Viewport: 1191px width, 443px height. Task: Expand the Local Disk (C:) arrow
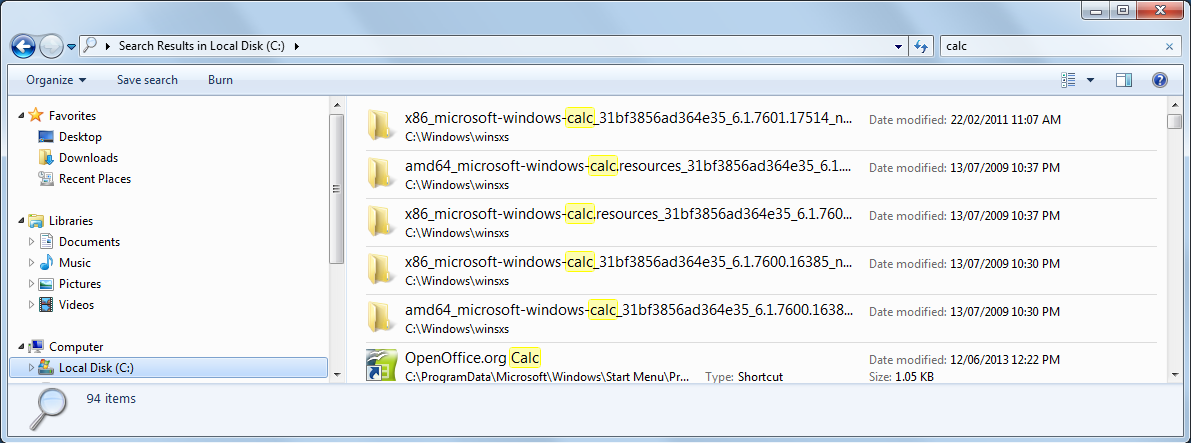tap(31, 368)
